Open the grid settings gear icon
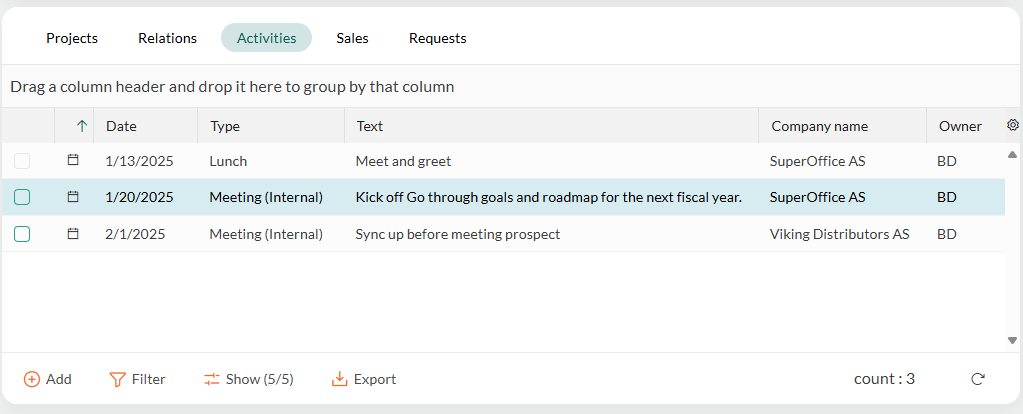 [1013, 125]
